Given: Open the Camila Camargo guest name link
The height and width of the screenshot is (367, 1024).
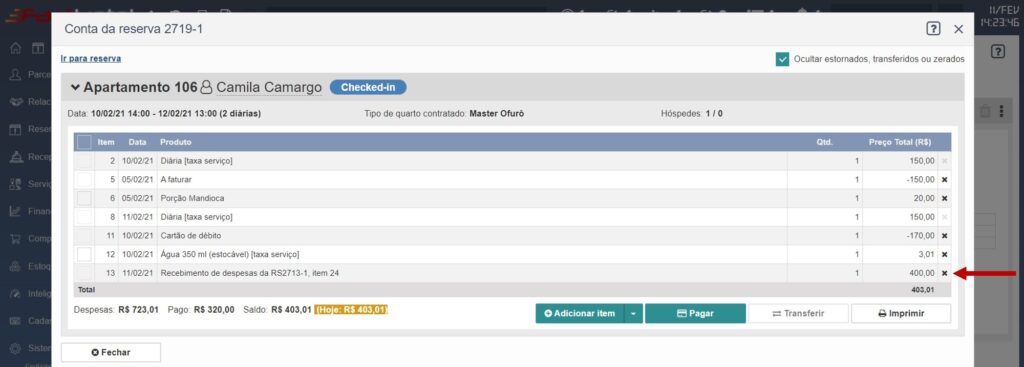Looking at the screenshot, I should 269,87.
